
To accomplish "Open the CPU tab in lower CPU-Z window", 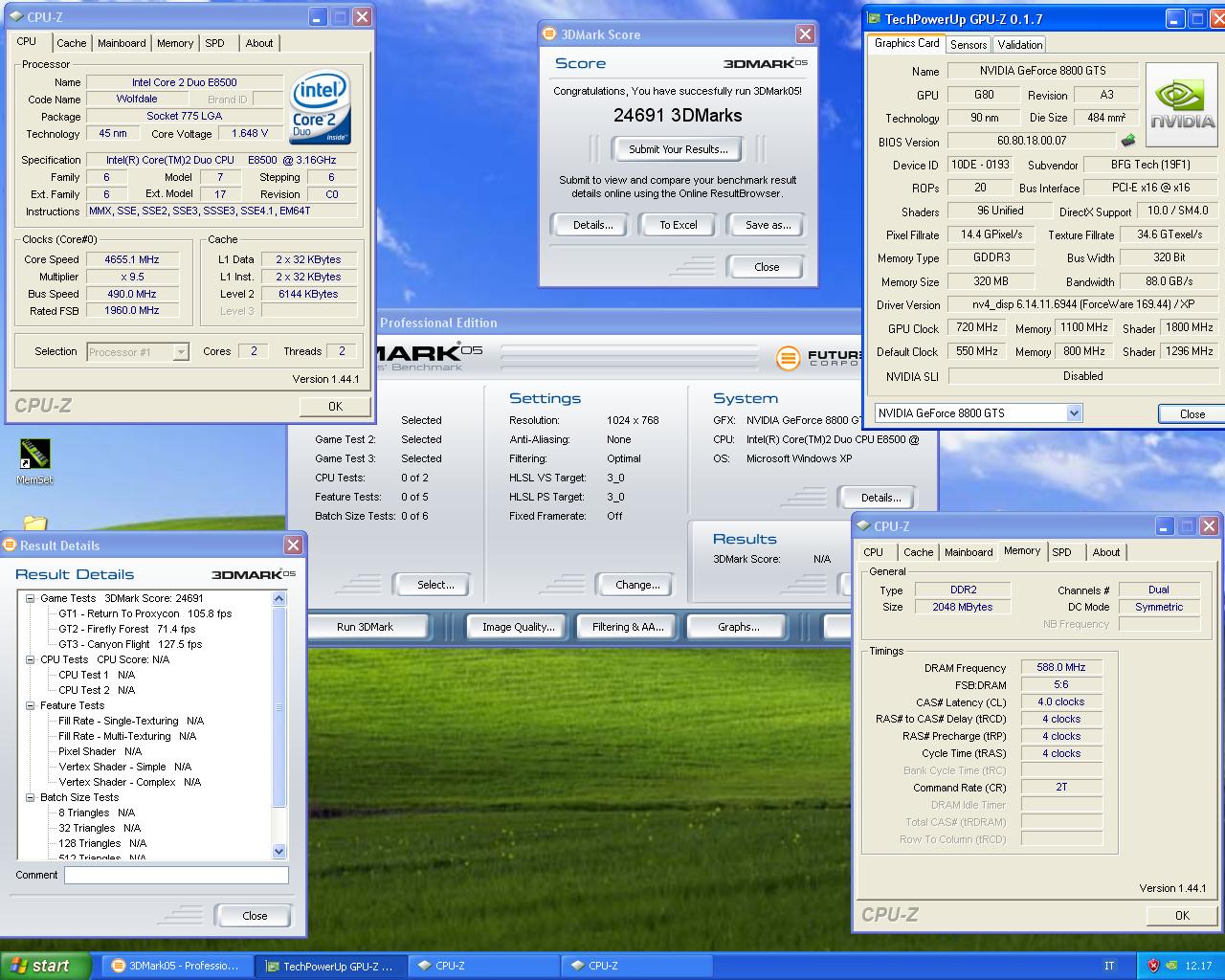I will coord(874,552).
